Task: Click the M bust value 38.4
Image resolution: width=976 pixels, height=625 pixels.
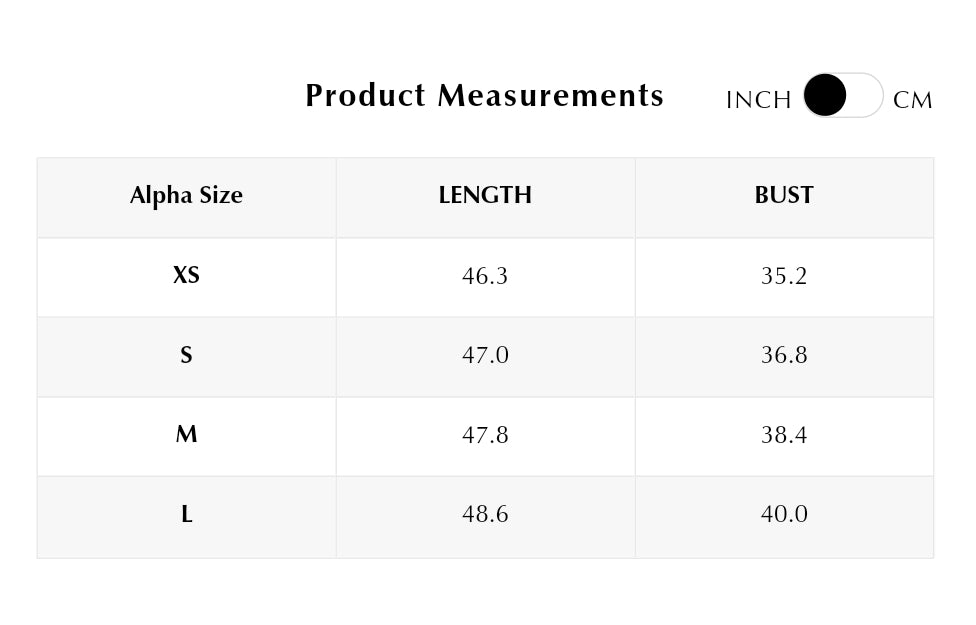Action: [784, 435]
